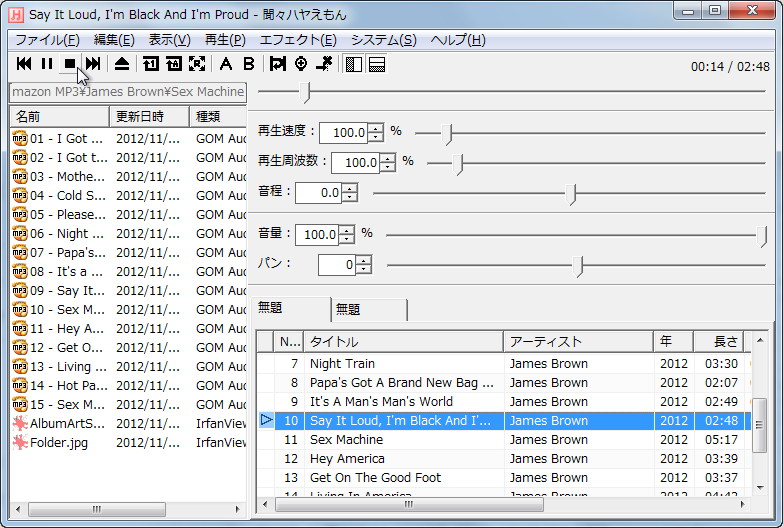Click the playlist vertical scrollbar down arrow

(x=760, y=487)
